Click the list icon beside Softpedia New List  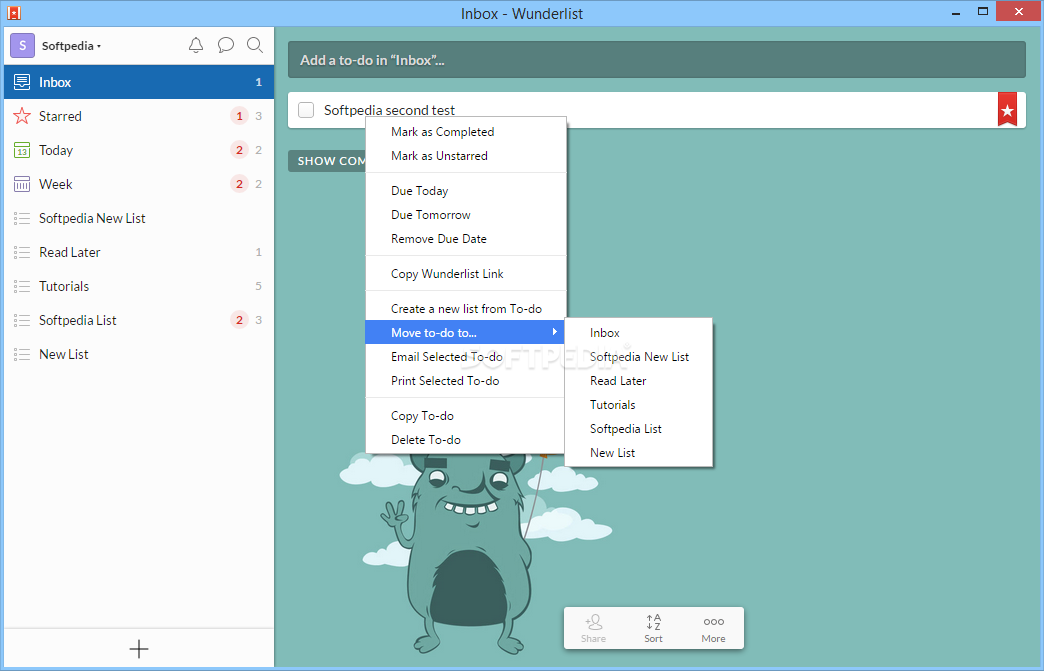pos(22,218)
